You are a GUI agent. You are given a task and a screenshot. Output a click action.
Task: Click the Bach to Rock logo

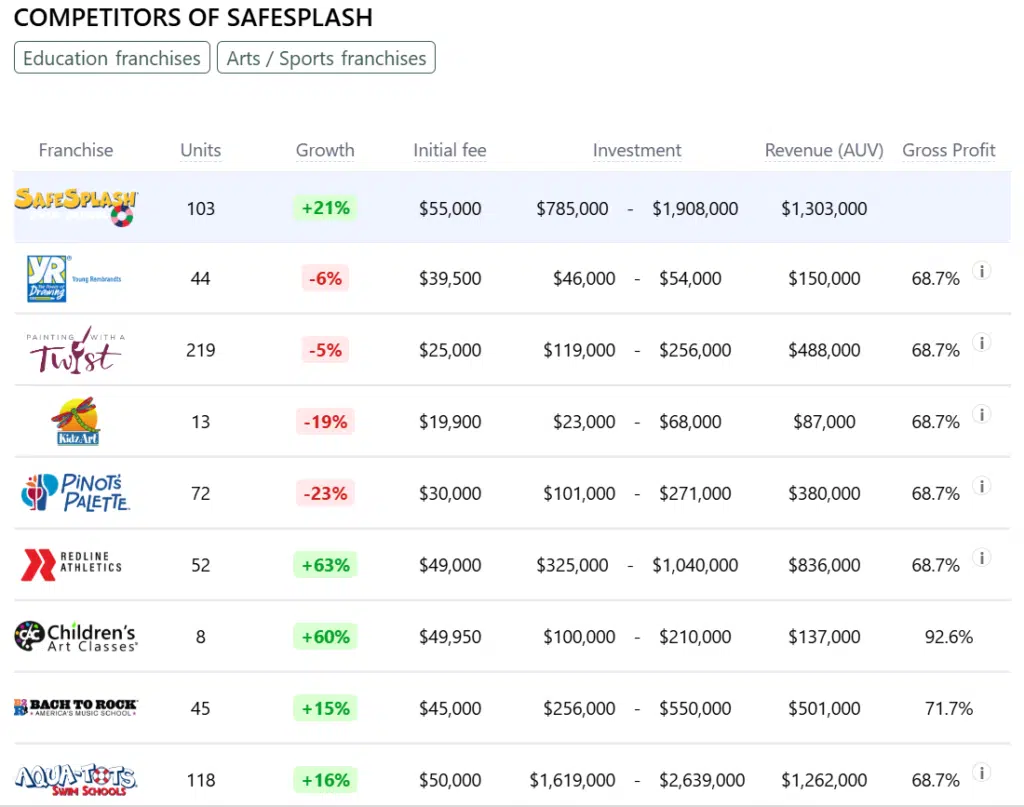pos(76,707)
